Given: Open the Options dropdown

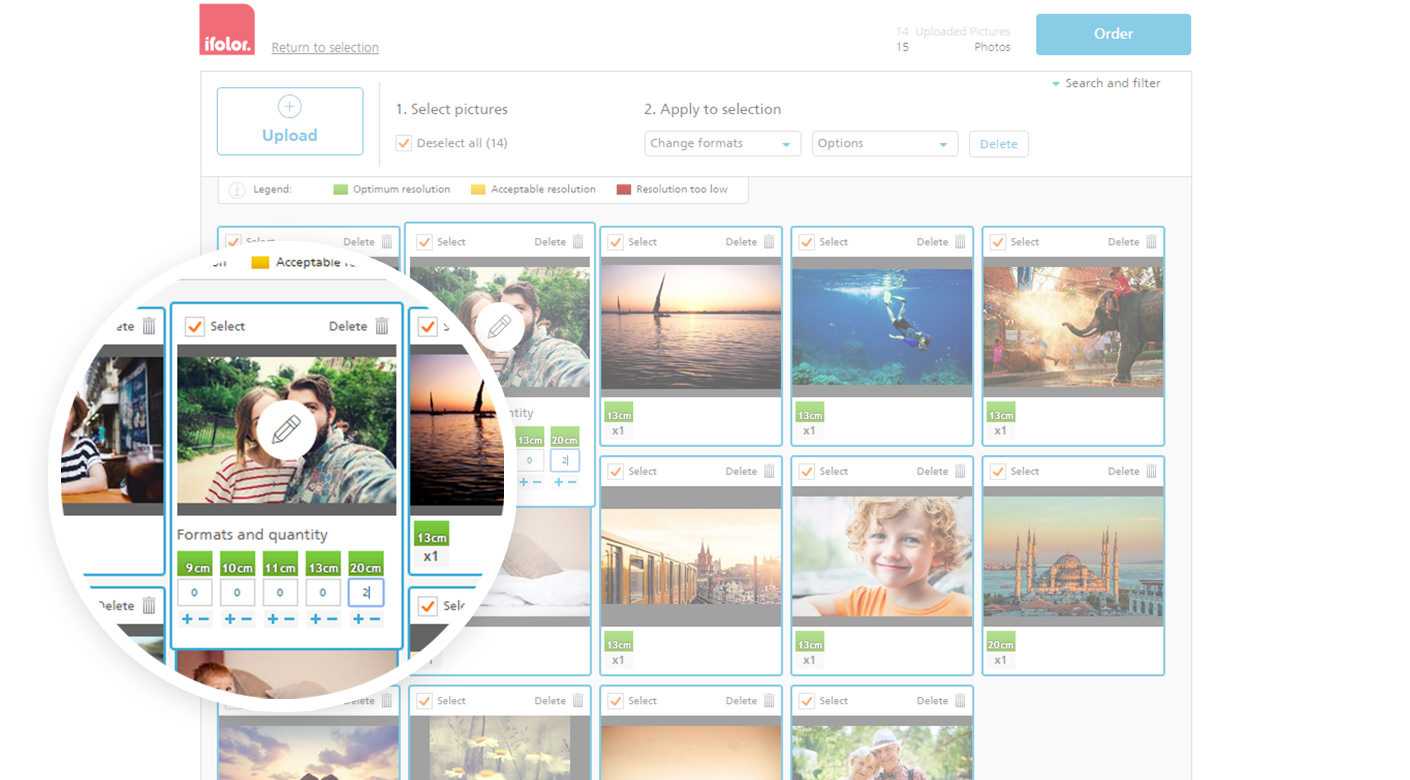Looking at the screenshot, I should tap(884, 144).
